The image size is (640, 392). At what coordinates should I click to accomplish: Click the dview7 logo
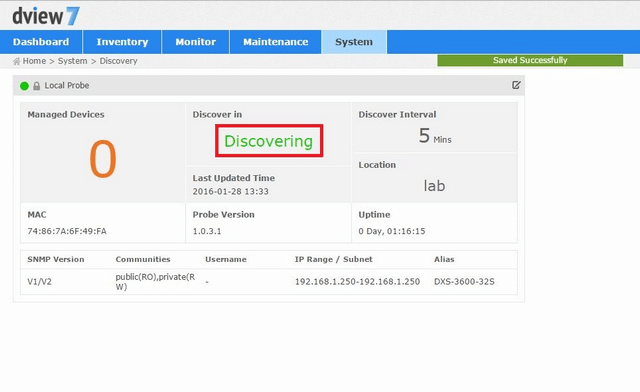[46, 16]
